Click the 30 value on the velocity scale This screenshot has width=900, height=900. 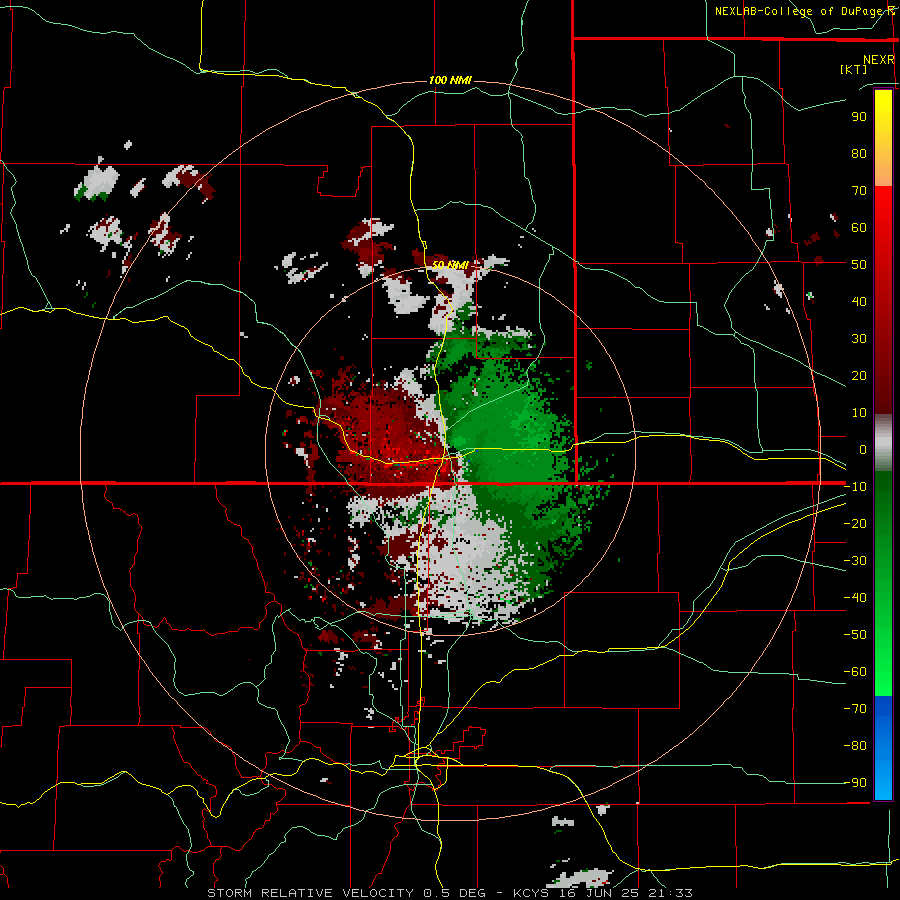click(x=859, y=339)
